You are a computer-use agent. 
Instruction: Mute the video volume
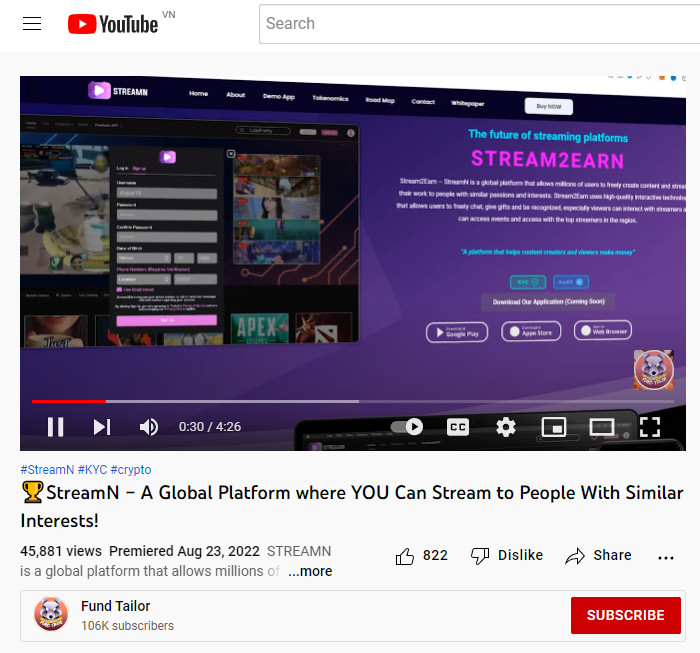click(x=149, y=427)
